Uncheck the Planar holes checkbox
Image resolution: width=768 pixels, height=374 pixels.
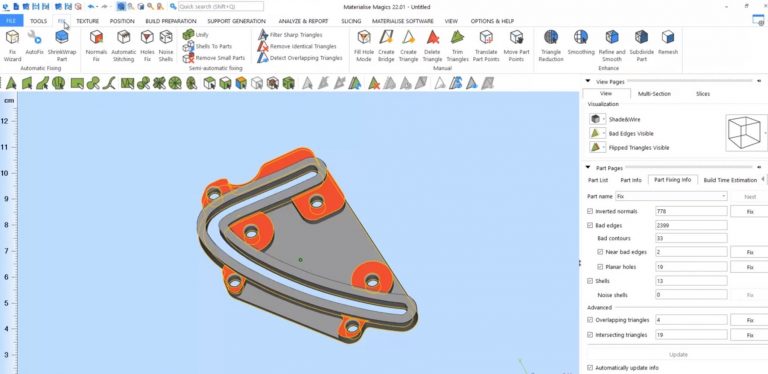(x=600, y=267)
